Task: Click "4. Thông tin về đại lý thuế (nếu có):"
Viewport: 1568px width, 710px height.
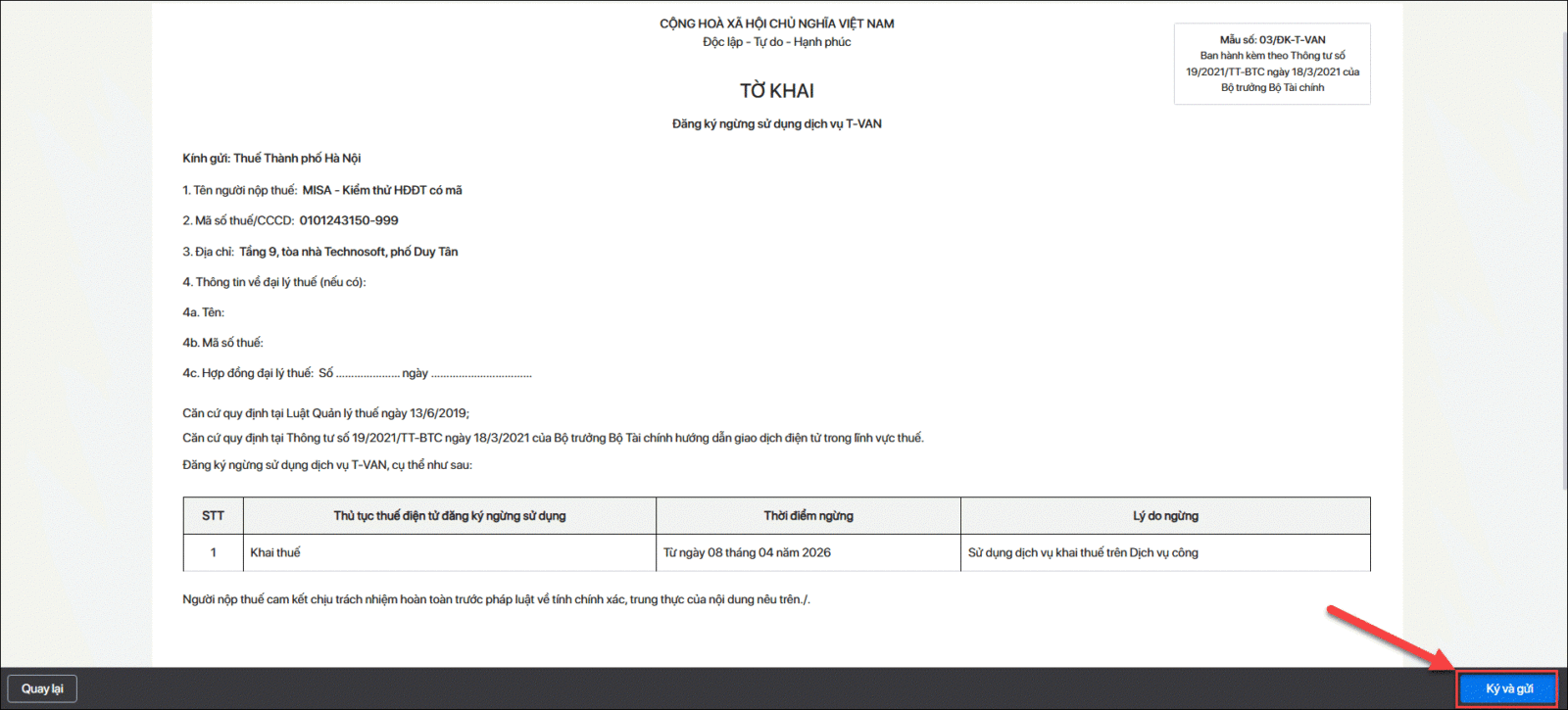Action: click(x=274, y=282)
